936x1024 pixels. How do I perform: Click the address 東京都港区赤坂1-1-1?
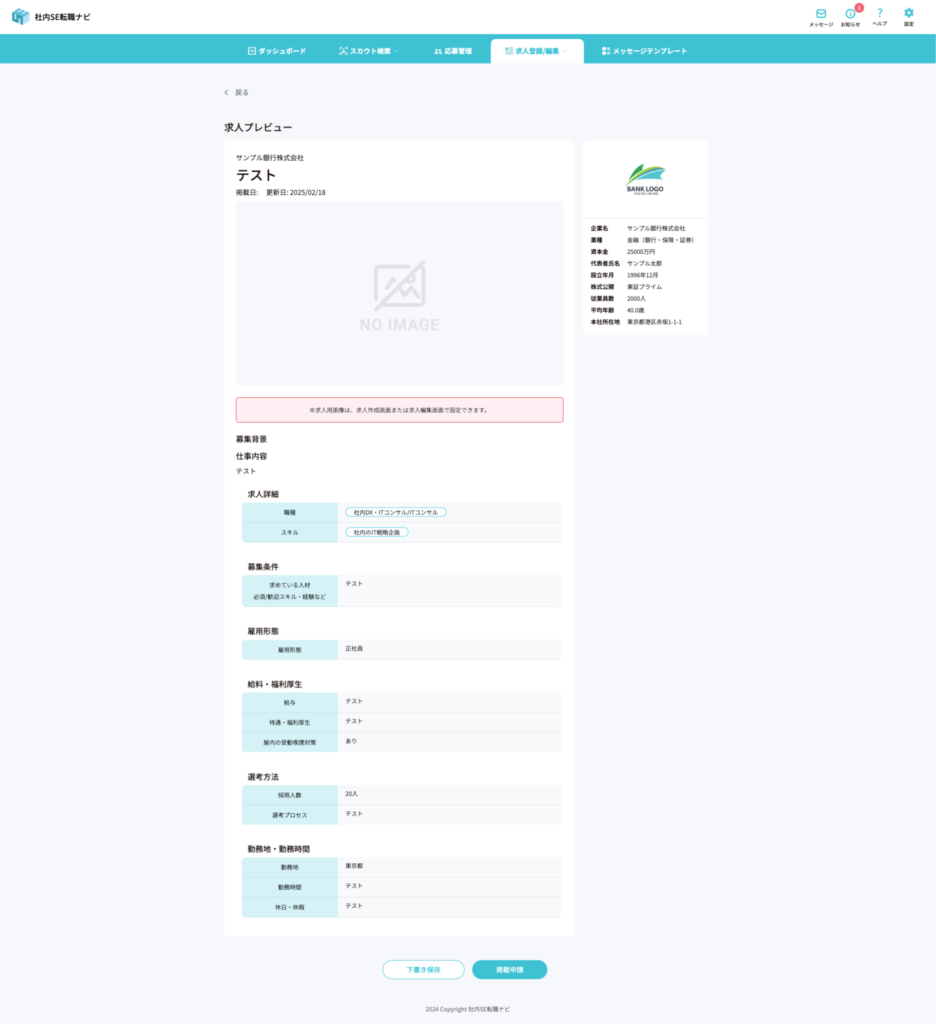654,323
